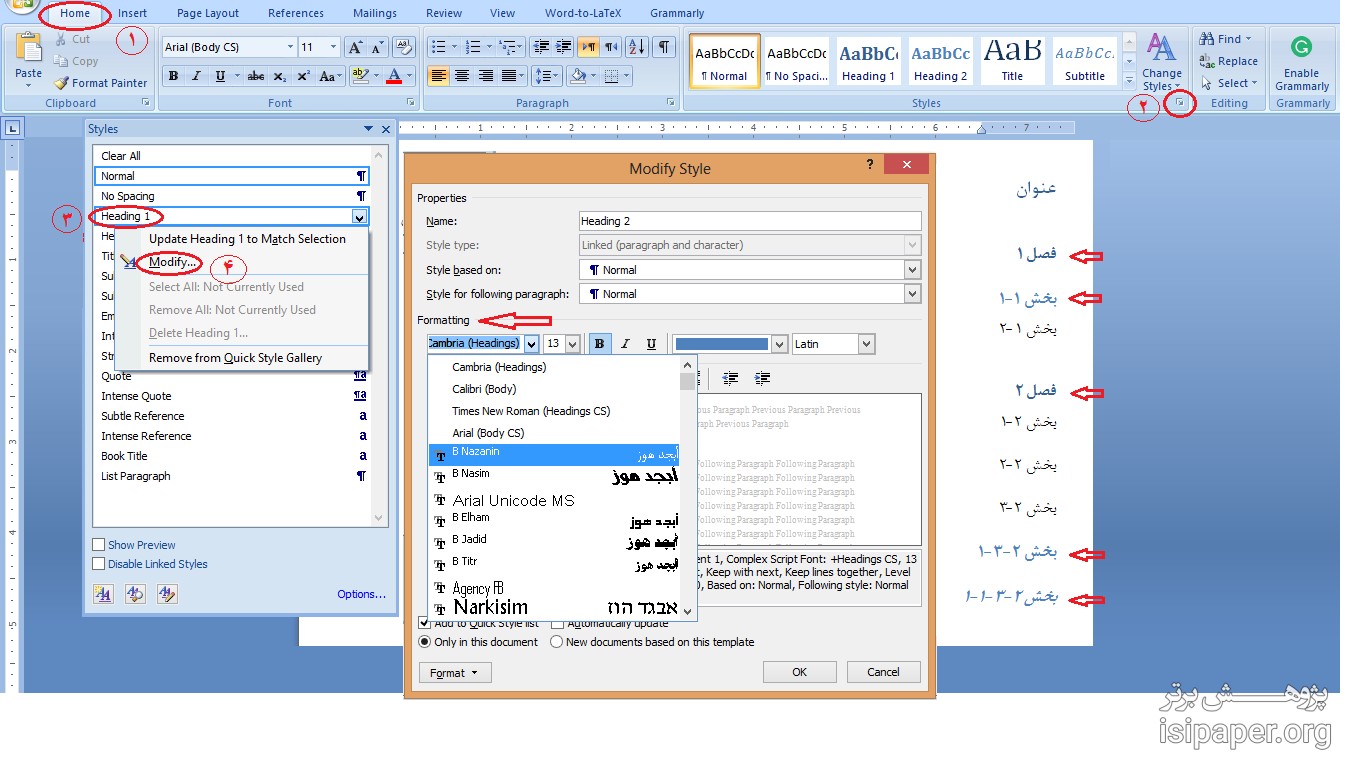The height and width of the screenshot is (768, 1366).
Task: Set left-to-right text direction
Action: coord(589,47)
